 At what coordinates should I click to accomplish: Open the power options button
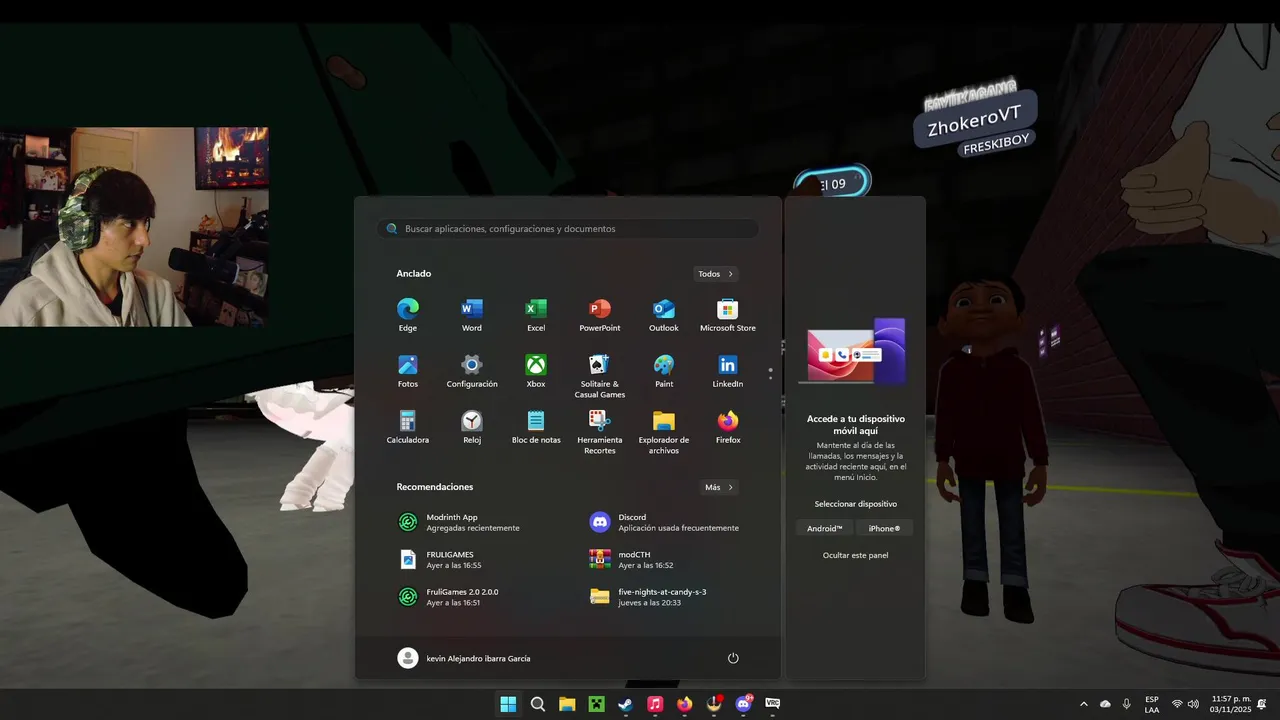733,658
